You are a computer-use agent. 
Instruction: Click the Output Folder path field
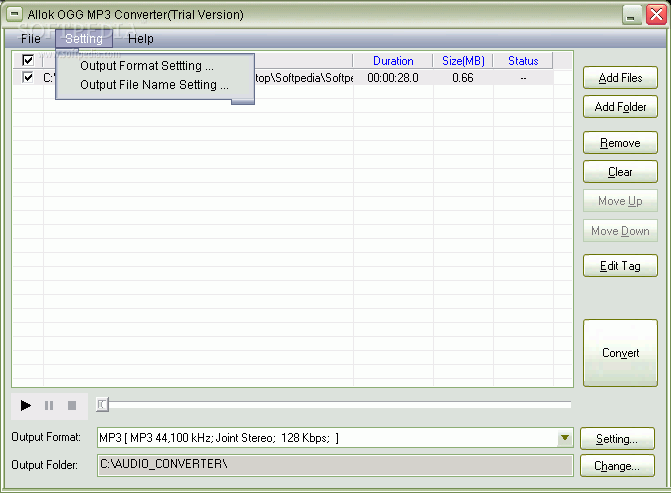pos(335,466)
